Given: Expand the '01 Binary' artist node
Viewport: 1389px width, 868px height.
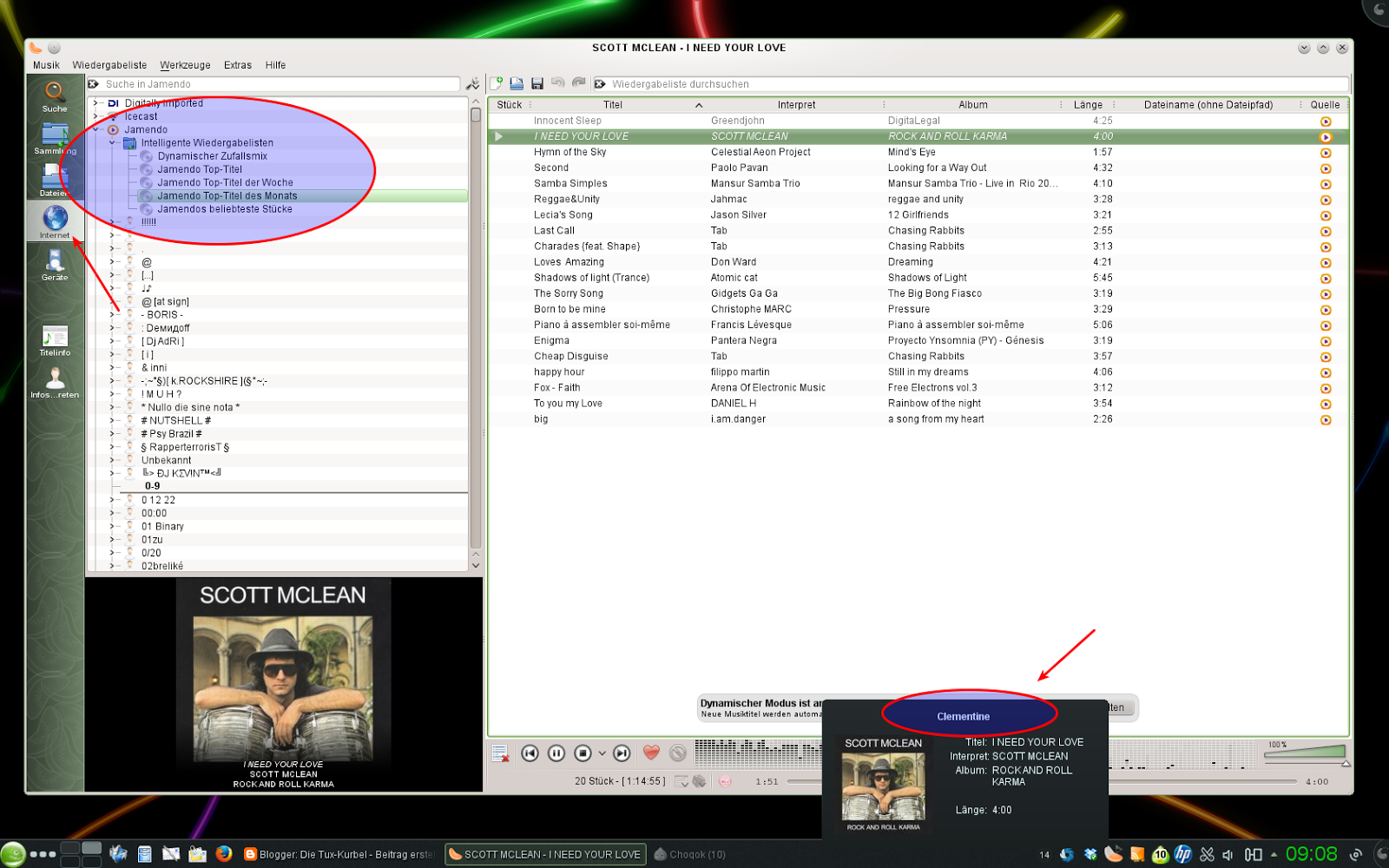Looking at the screenshot, I should [112, 526].
